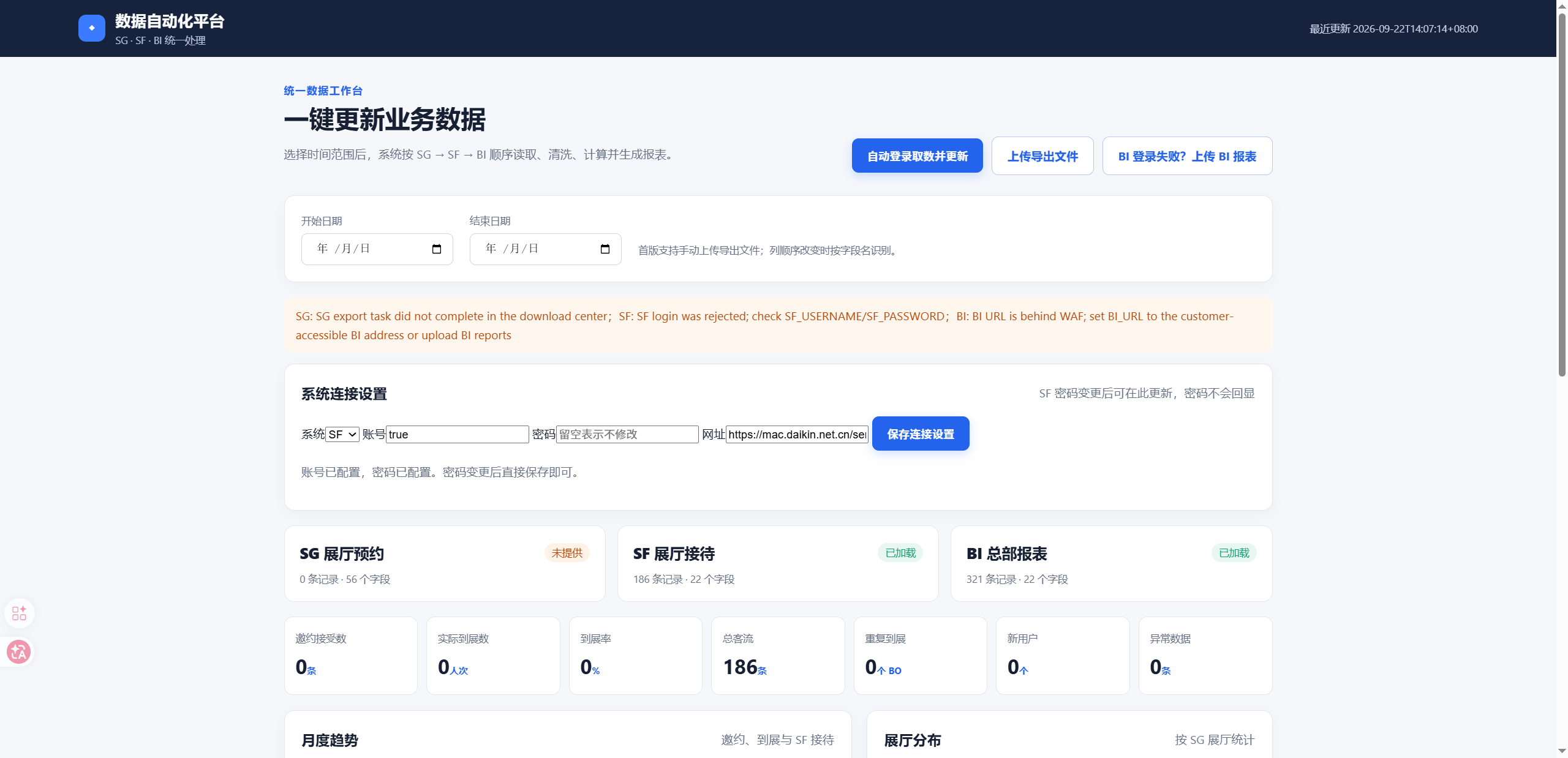Image resolution: width=1568 pixels, height=758 pixels.
Task: Click the floating translate icon
Action: (19, 652)
